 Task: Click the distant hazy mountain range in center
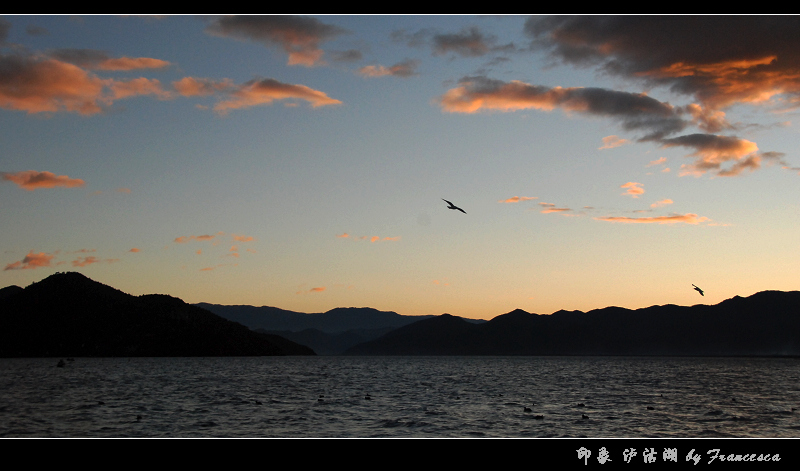(320, 320)
